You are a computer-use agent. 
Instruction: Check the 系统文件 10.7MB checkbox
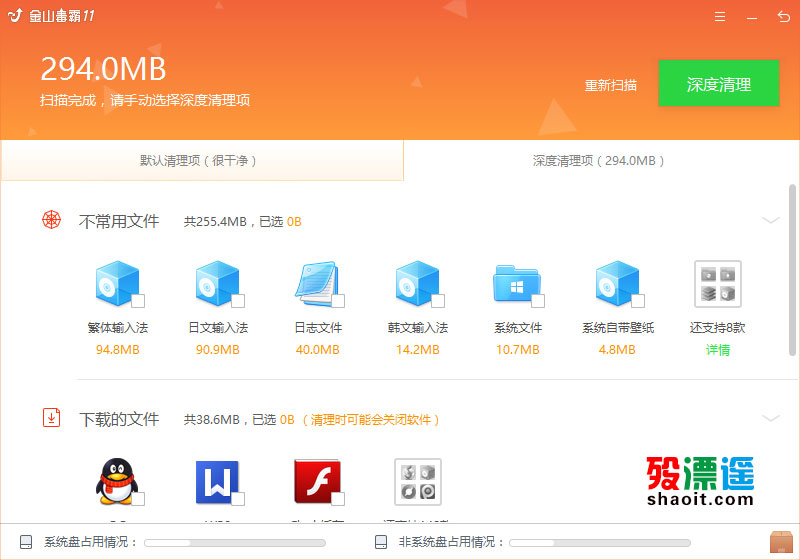click(538, 301)
